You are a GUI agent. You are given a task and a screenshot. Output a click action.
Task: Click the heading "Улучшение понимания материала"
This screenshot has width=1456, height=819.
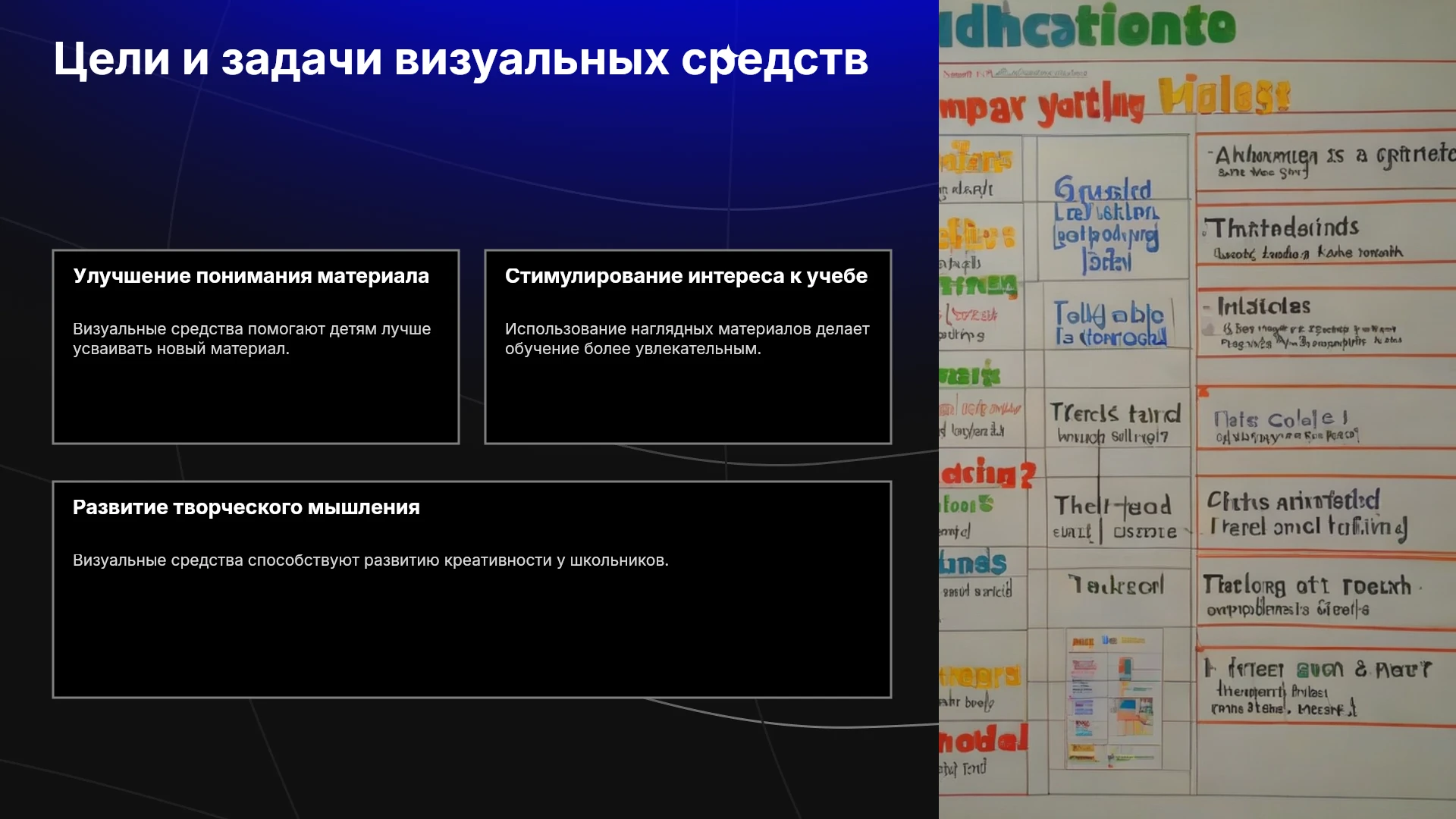pyautogui.click(x=251, y=276)
